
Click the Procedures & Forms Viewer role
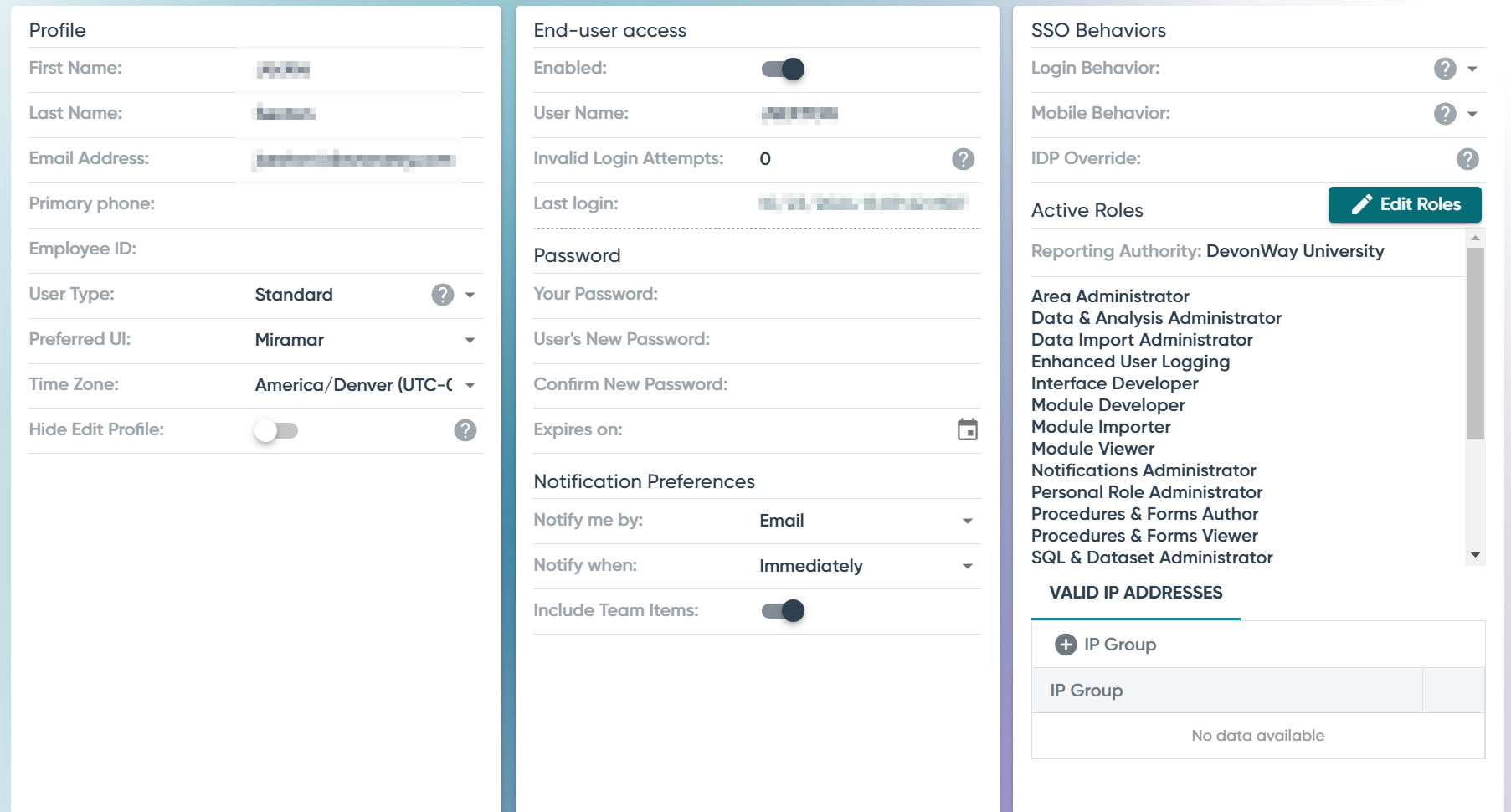(1144, 536)
